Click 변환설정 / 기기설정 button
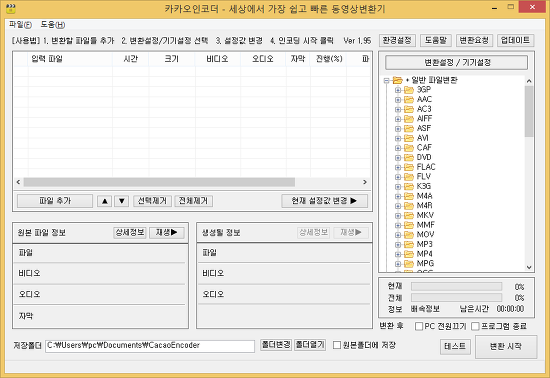 click(456, 63)
